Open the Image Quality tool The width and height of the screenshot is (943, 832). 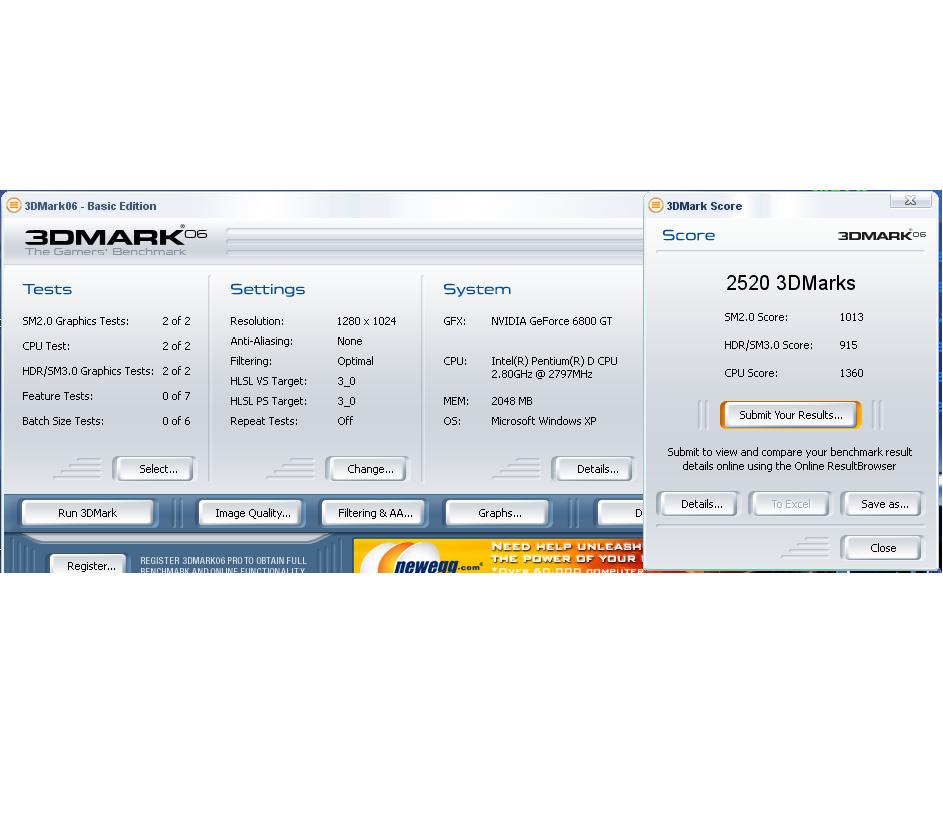[x=251, y=513]
